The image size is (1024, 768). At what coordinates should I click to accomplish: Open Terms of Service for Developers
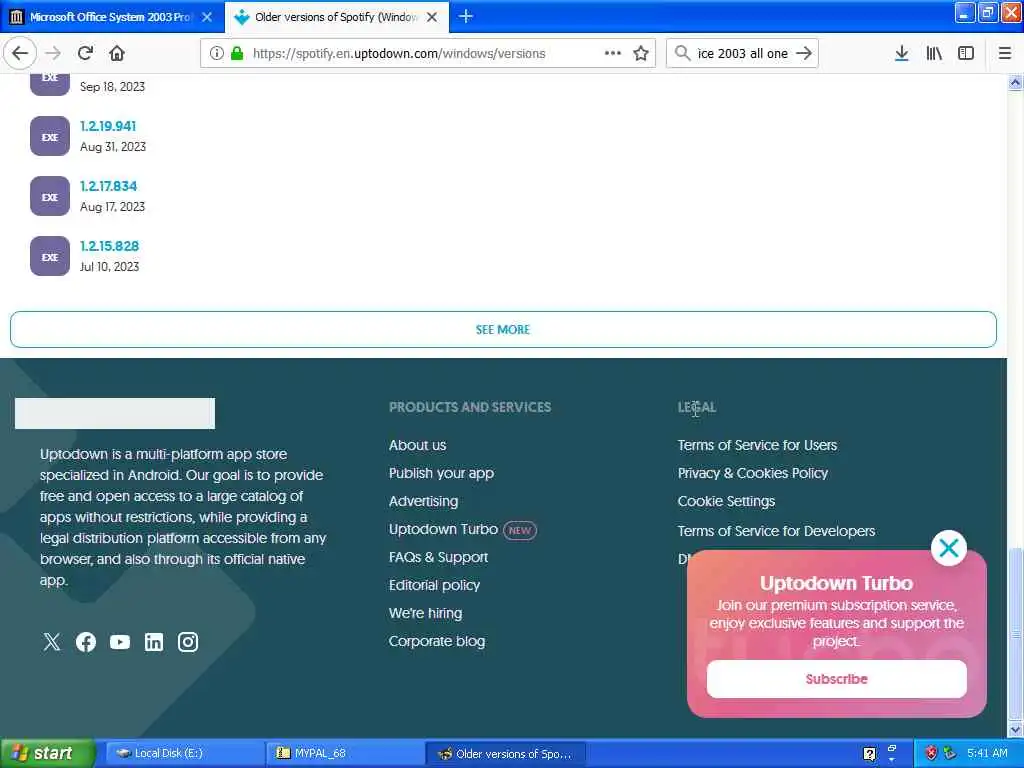(x=776, y=531)
